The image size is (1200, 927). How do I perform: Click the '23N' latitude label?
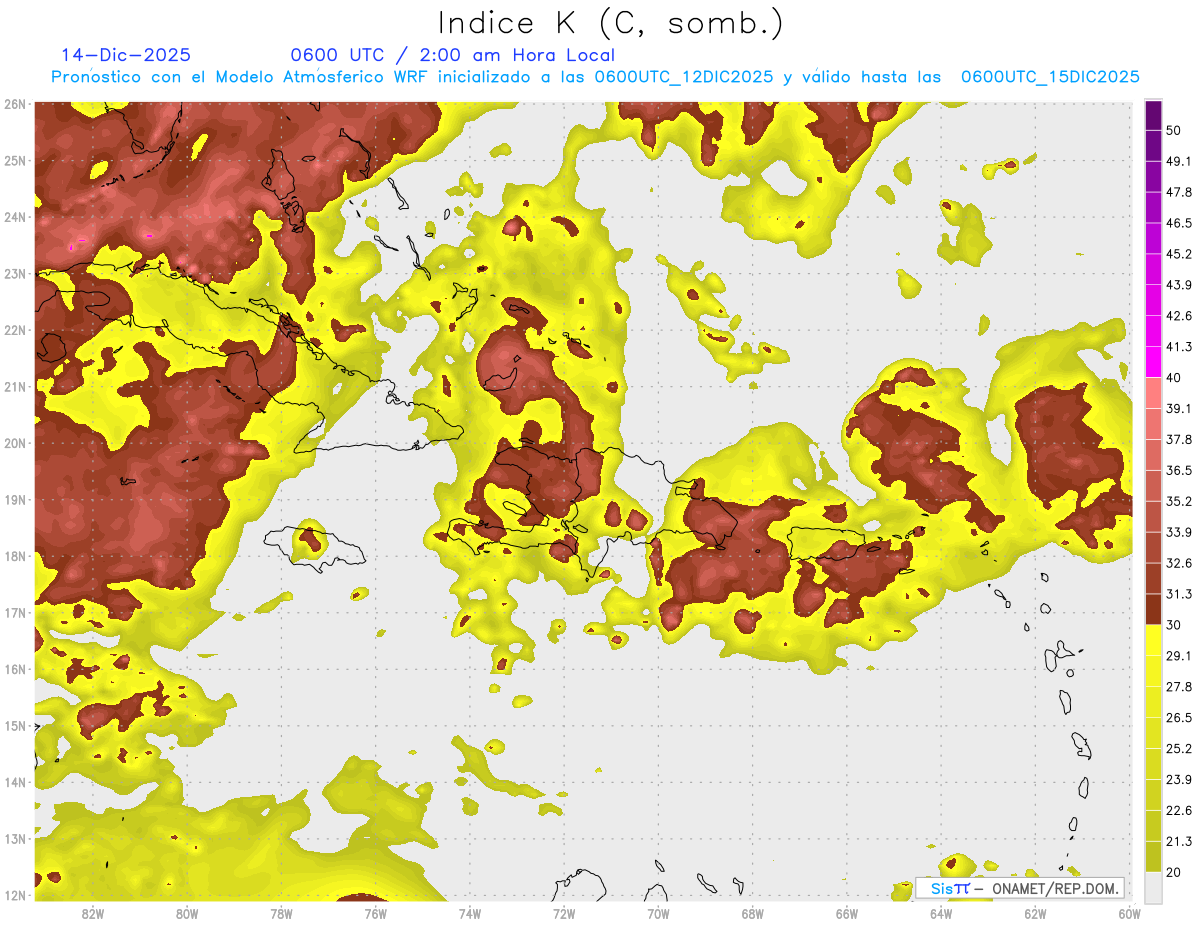[14, 273]
